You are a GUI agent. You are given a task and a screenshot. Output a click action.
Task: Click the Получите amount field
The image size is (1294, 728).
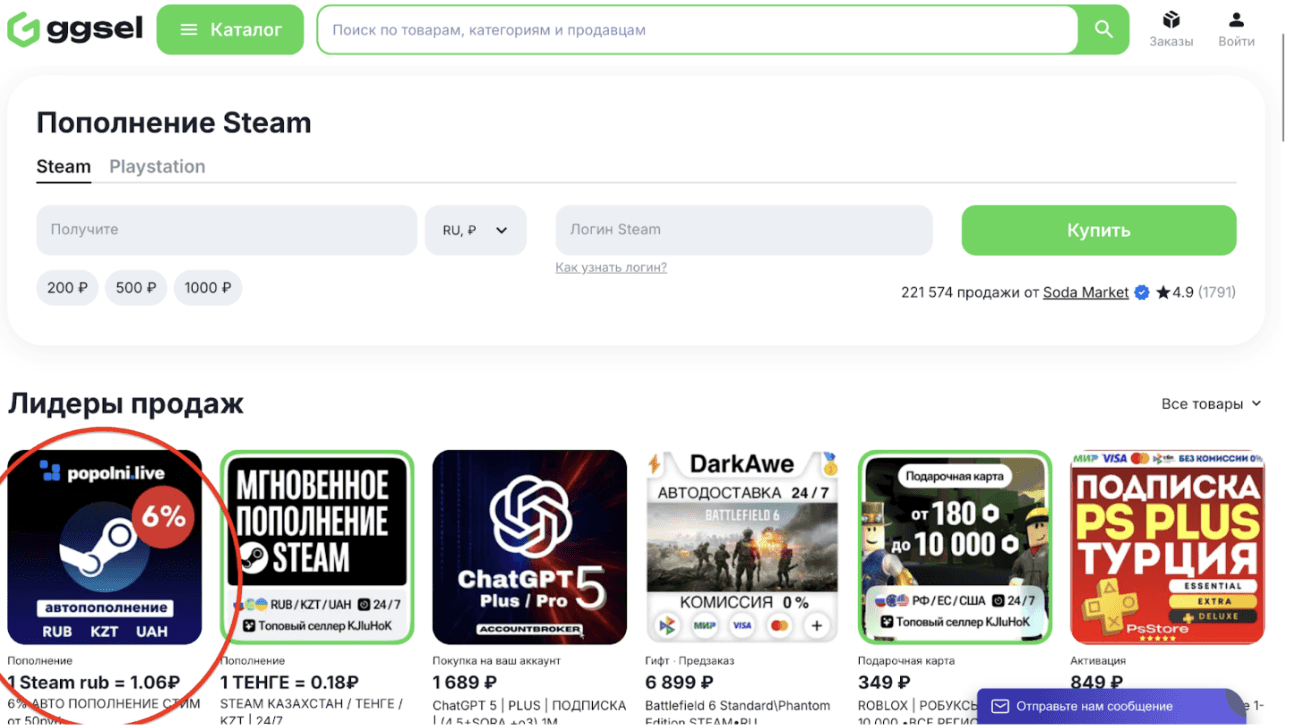227,230
